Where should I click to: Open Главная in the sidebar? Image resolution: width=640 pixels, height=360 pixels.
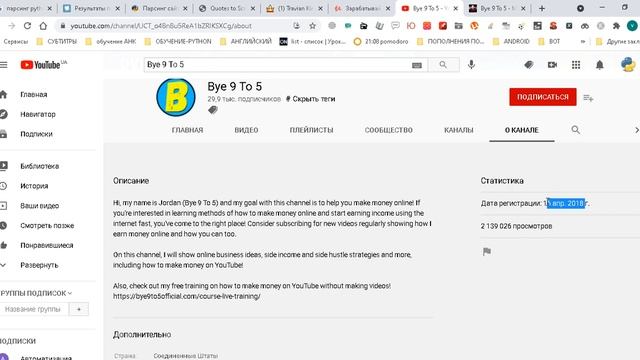click(x=34, y=95)
